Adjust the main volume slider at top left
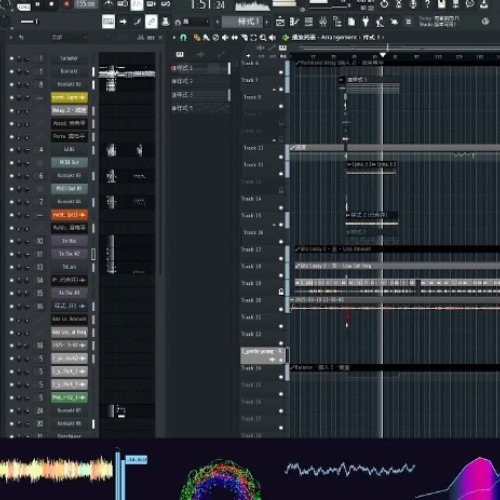Image resolution: width=500 pixels, height=500 pixels. pyautogui.click(x=29, y=22)
